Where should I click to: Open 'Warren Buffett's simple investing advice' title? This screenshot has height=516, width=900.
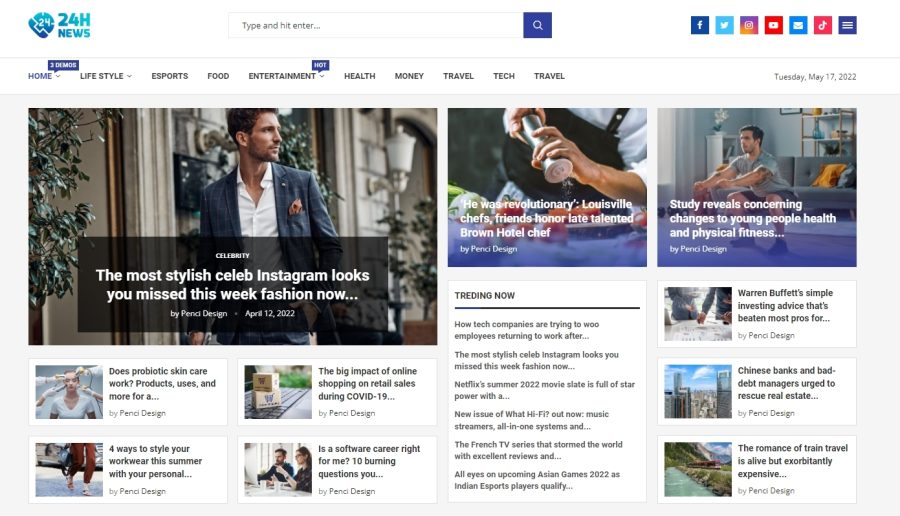coord(785,305)
